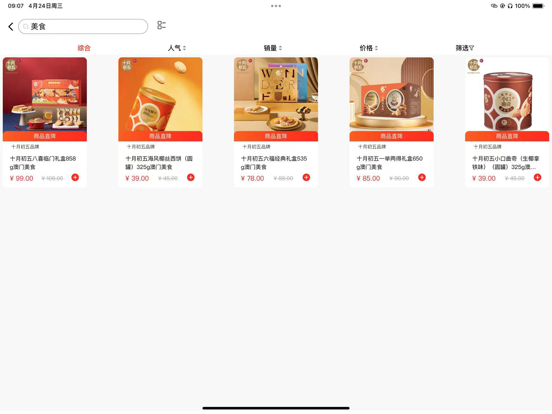
Task: Add the first ¥39.00 cookie tin to cart
Action: pyautogui.click(x=191, y=177)
